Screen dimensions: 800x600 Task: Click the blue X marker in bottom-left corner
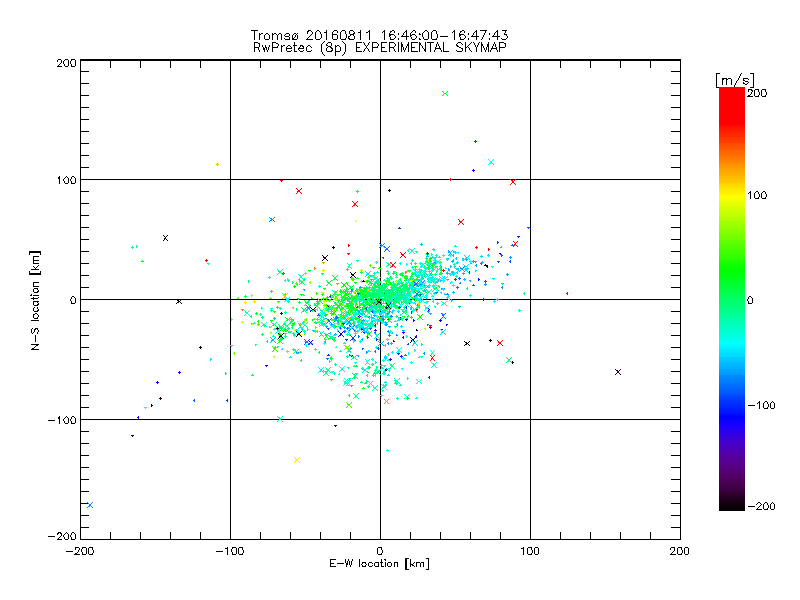pyautogui.click(x=90, y=505)
